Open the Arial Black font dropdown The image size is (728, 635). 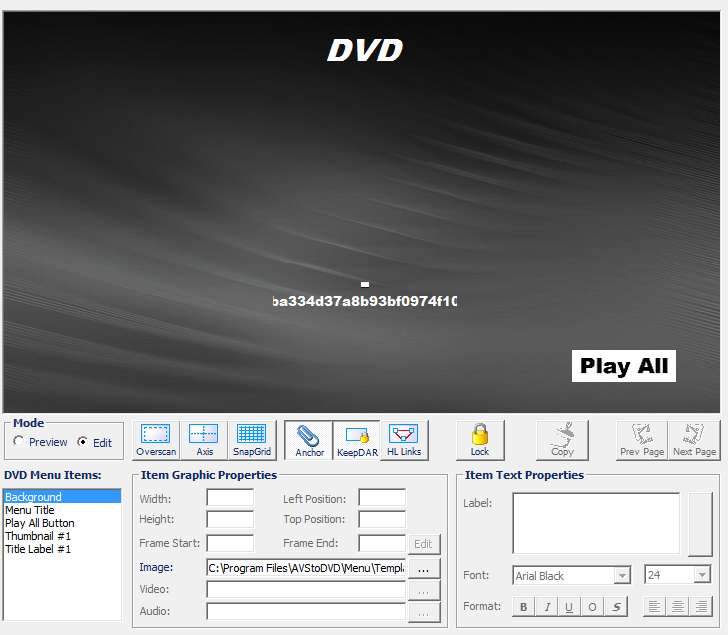pyautogui.click(x=622, y=576)
